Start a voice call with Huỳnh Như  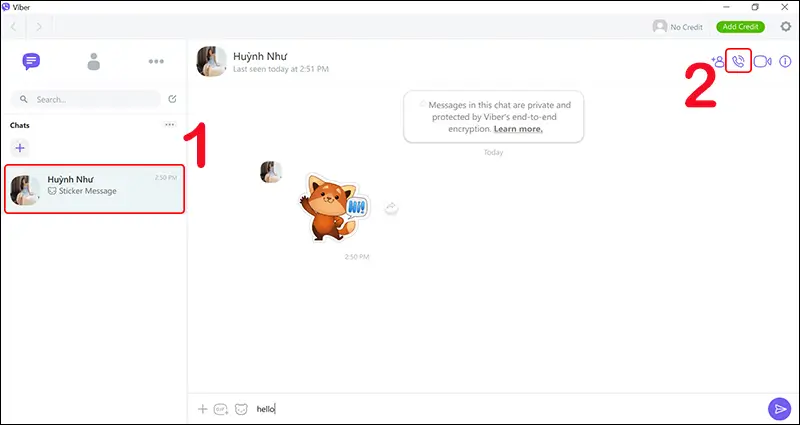pyautogui.click(x=738, y=61)
